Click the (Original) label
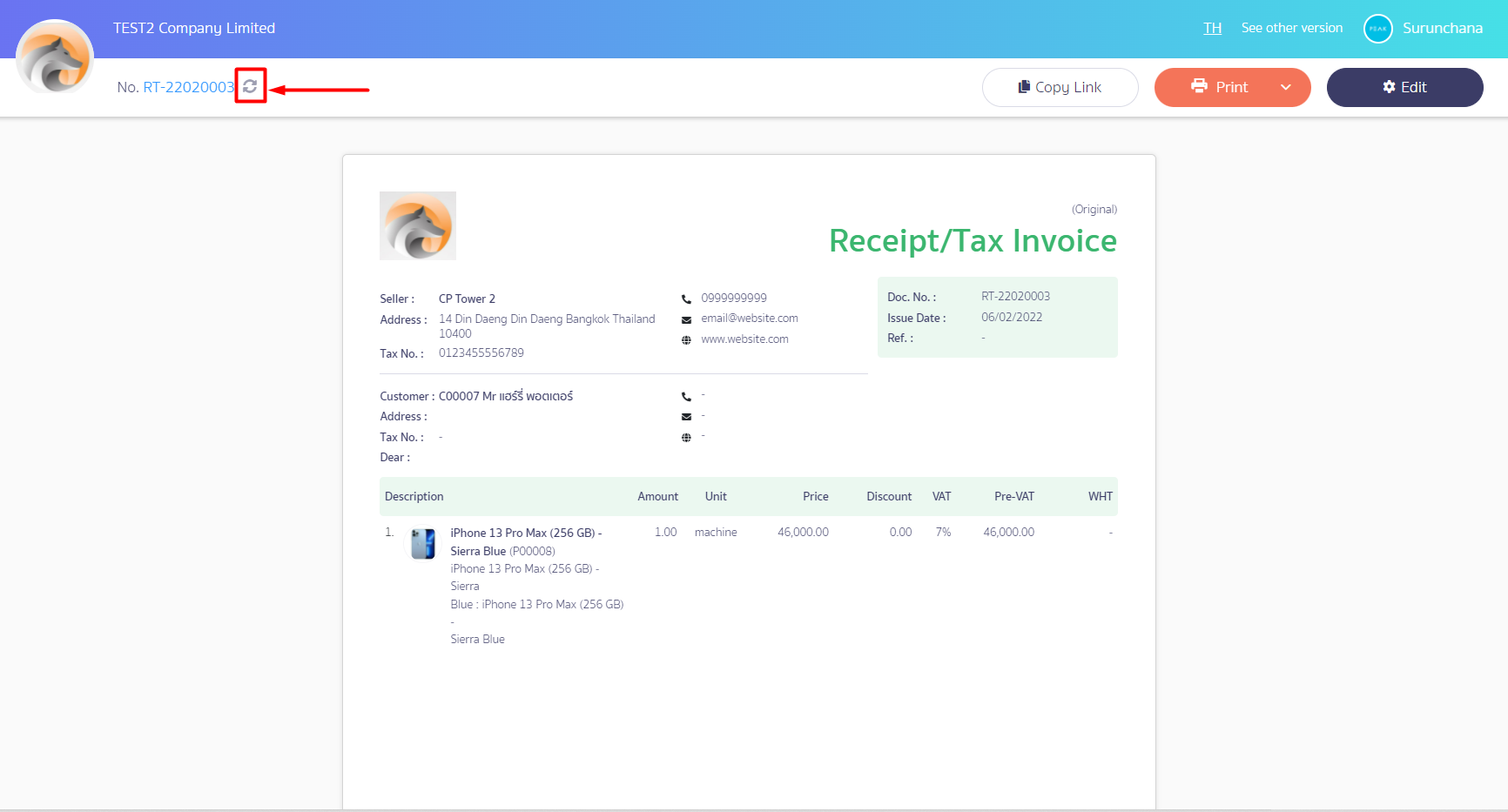This screenshot has height=812, width=1508. coord(1094,209)
